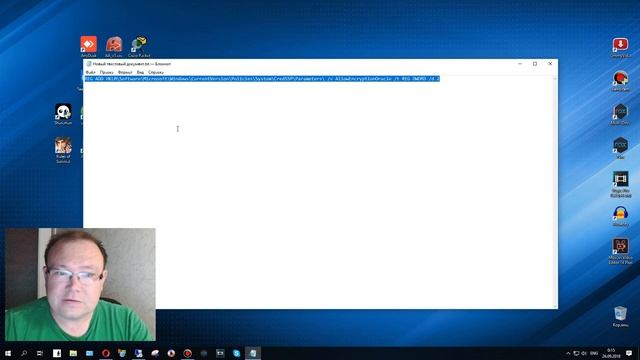Screen dimensions: 640x360
Task: Launch the Nox Multi-Drive desktop shortcut
Action: 620,114
